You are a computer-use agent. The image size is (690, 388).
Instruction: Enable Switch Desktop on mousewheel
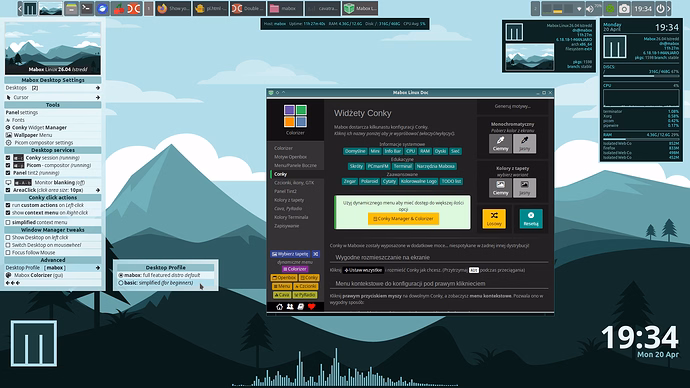(x=8, y=245)
